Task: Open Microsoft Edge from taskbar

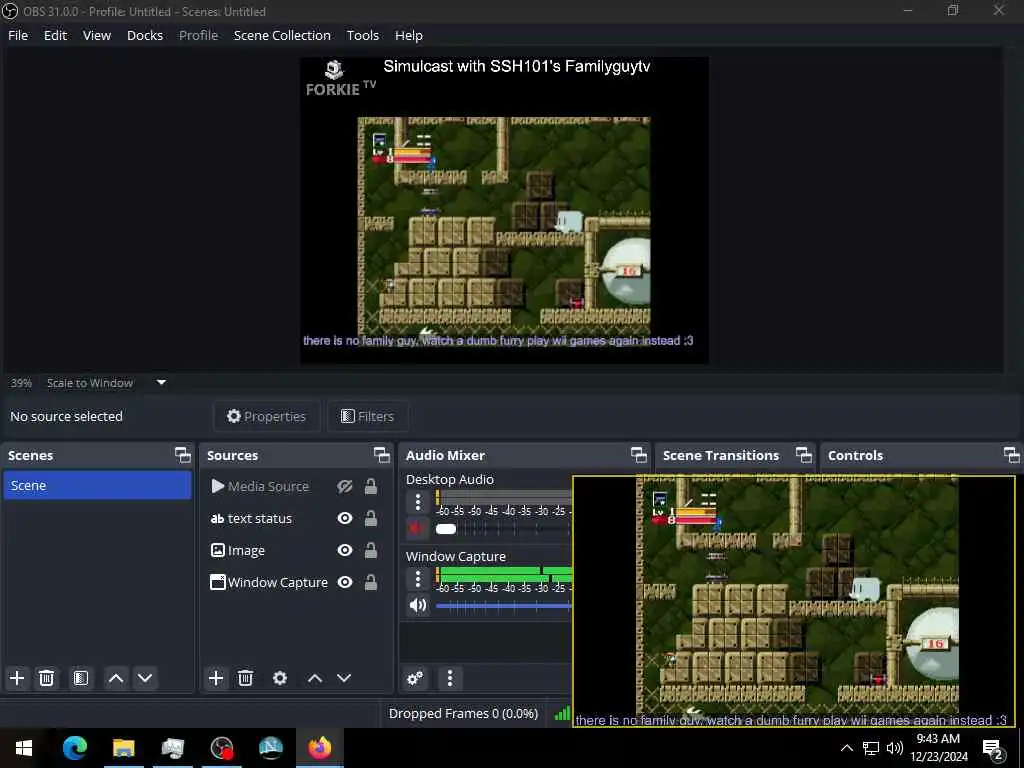Action: click(74, 748)
